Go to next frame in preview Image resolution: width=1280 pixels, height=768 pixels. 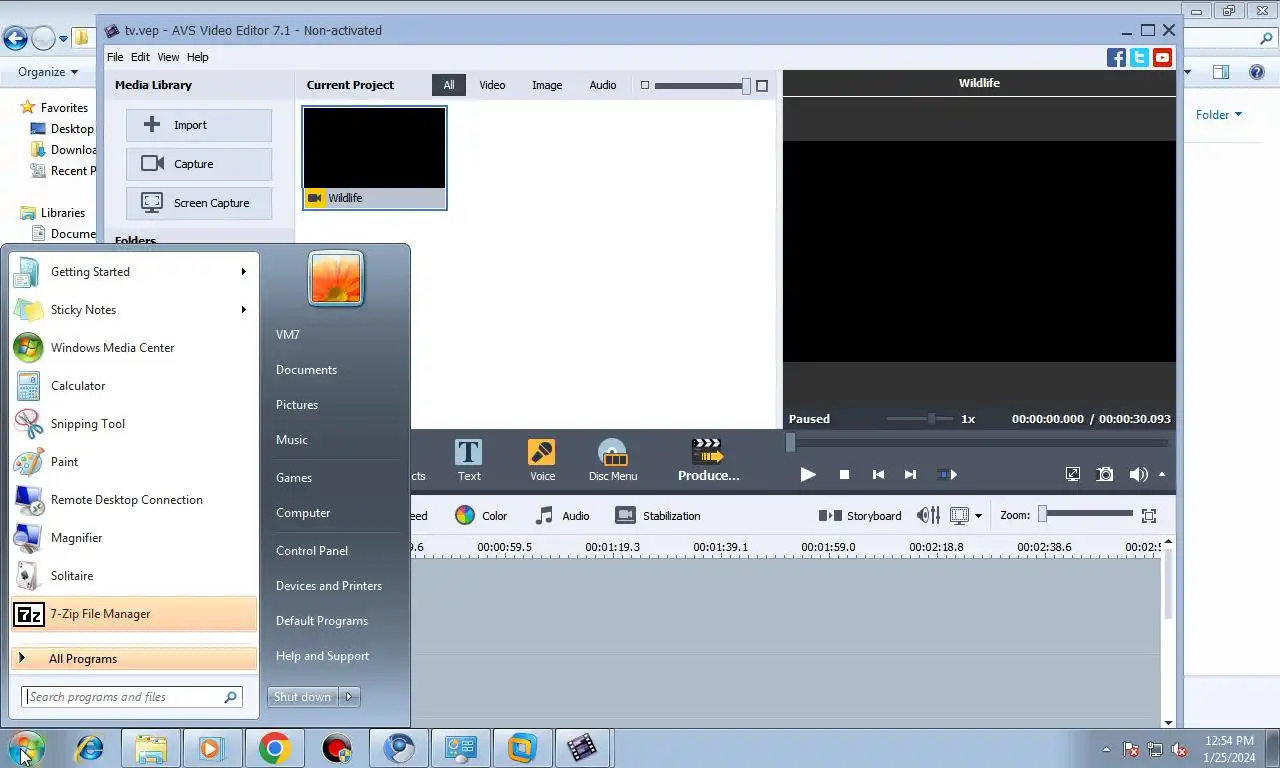[x=910, y=475]
